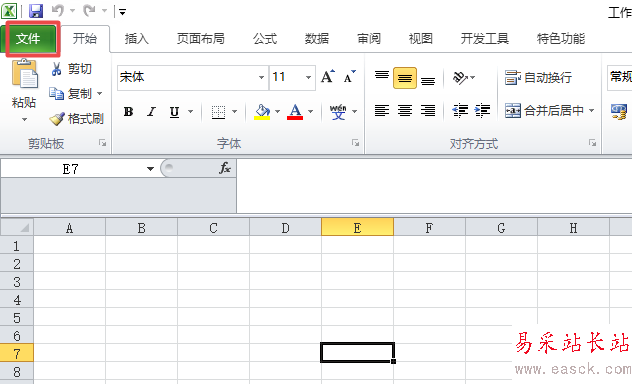632x384 pixels.
Task: Expand the font name dropdown arrow
Action: click(x=261, y=77)
